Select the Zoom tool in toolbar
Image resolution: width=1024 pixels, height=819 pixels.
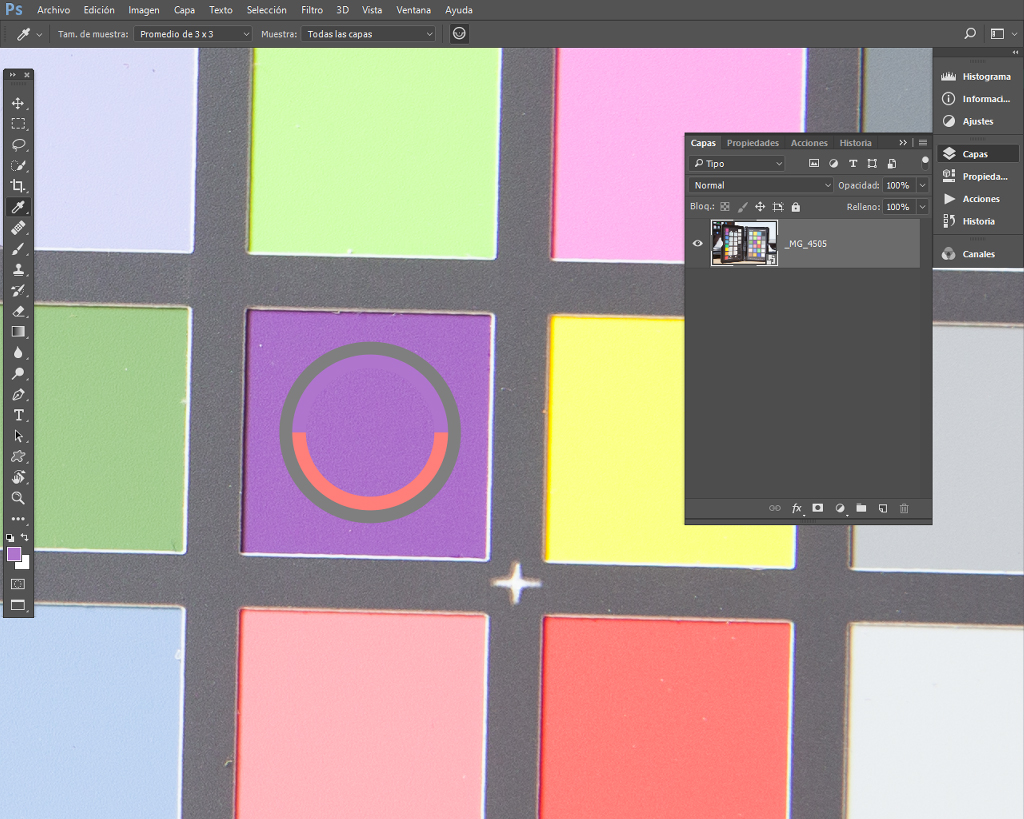18,498
